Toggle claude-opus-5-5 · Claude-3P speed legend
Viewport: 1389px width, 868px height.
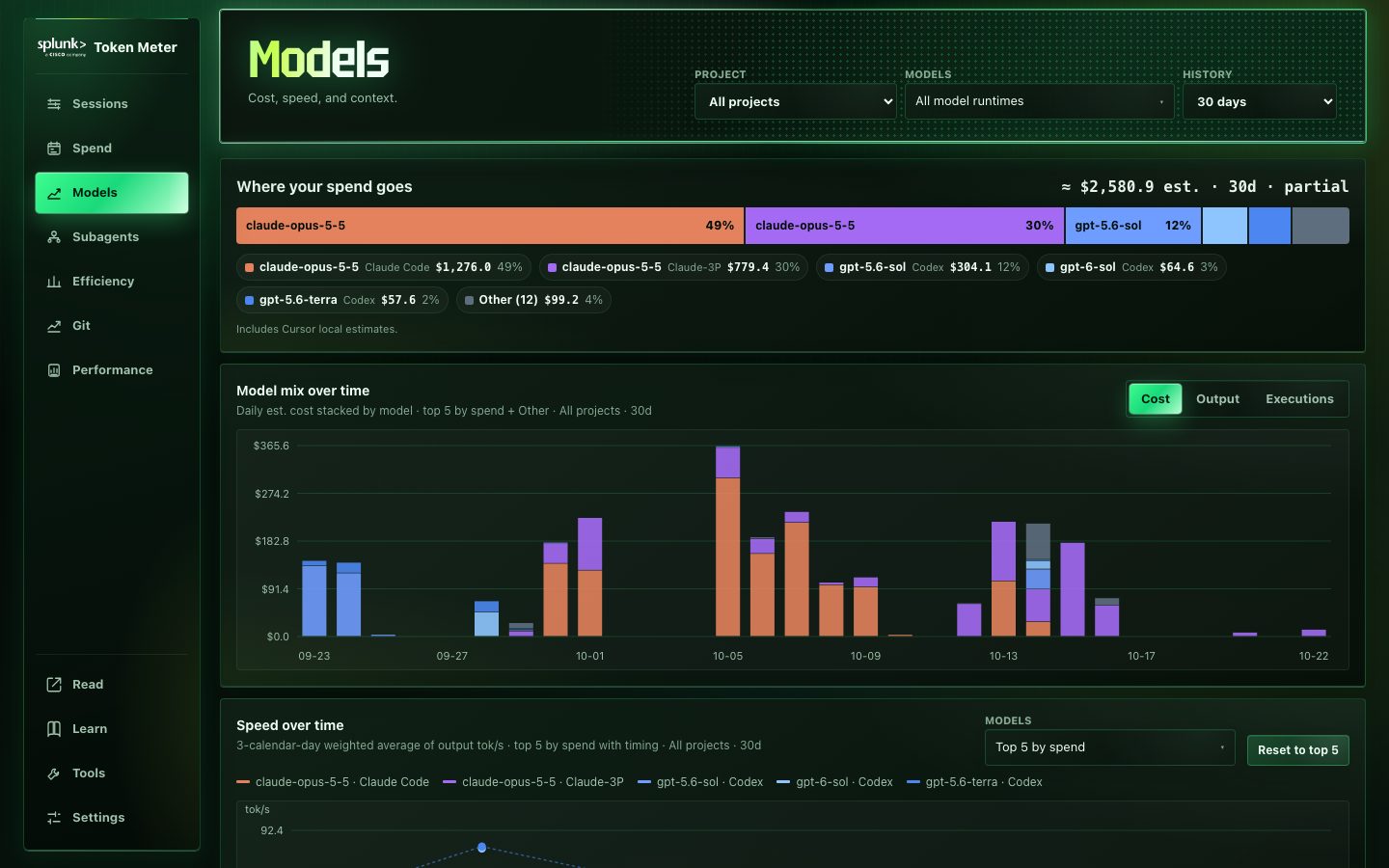tap(533, 782)
